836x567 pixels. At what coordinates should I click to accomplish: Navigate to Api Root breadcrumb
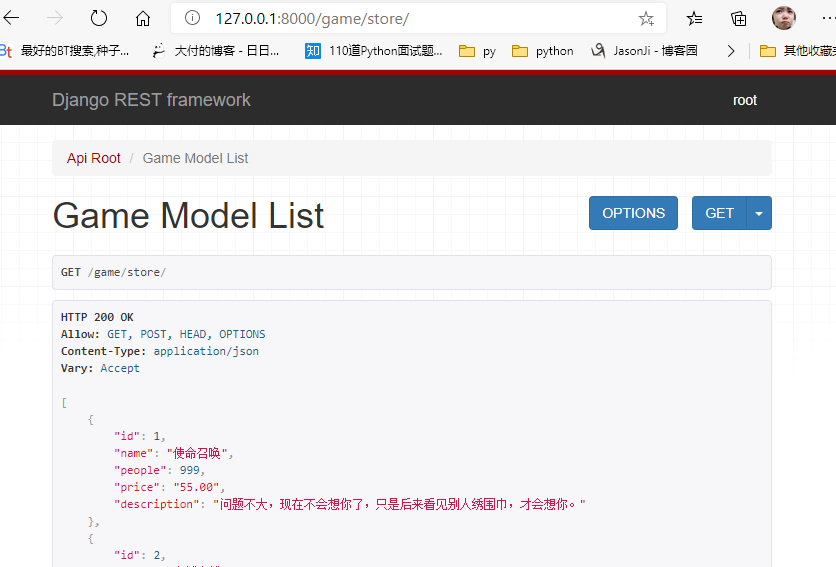point(94,158)
